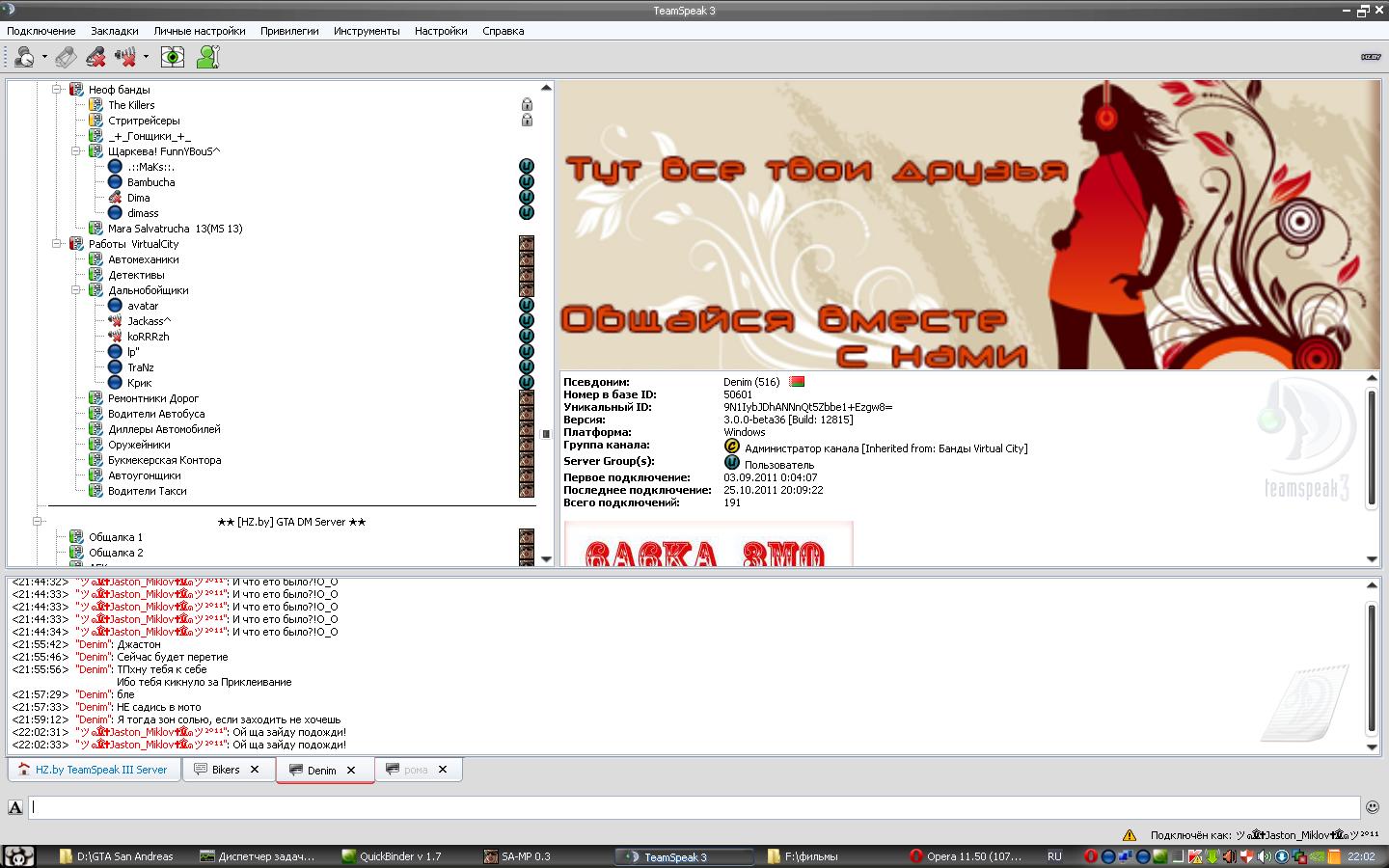Open the Привилегии menu
Screen dimensions: 1389x868
click(x=289, y=31)
